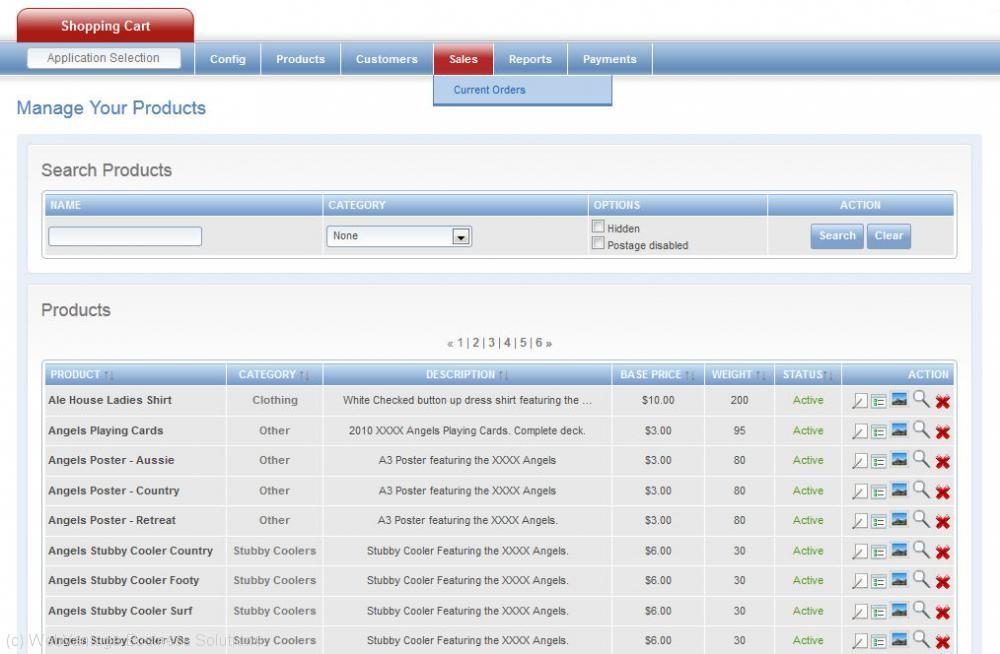
Task: Open the Category dropdown showing None
Action: point(399,236)
